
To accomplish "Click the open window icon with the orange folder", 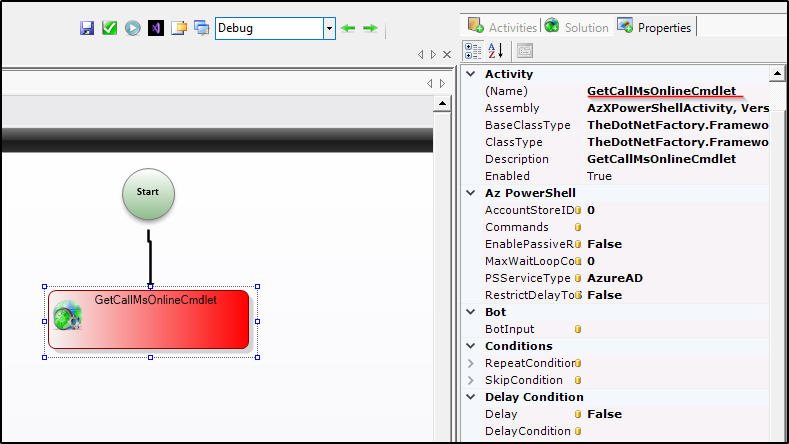I will (179, 28).
